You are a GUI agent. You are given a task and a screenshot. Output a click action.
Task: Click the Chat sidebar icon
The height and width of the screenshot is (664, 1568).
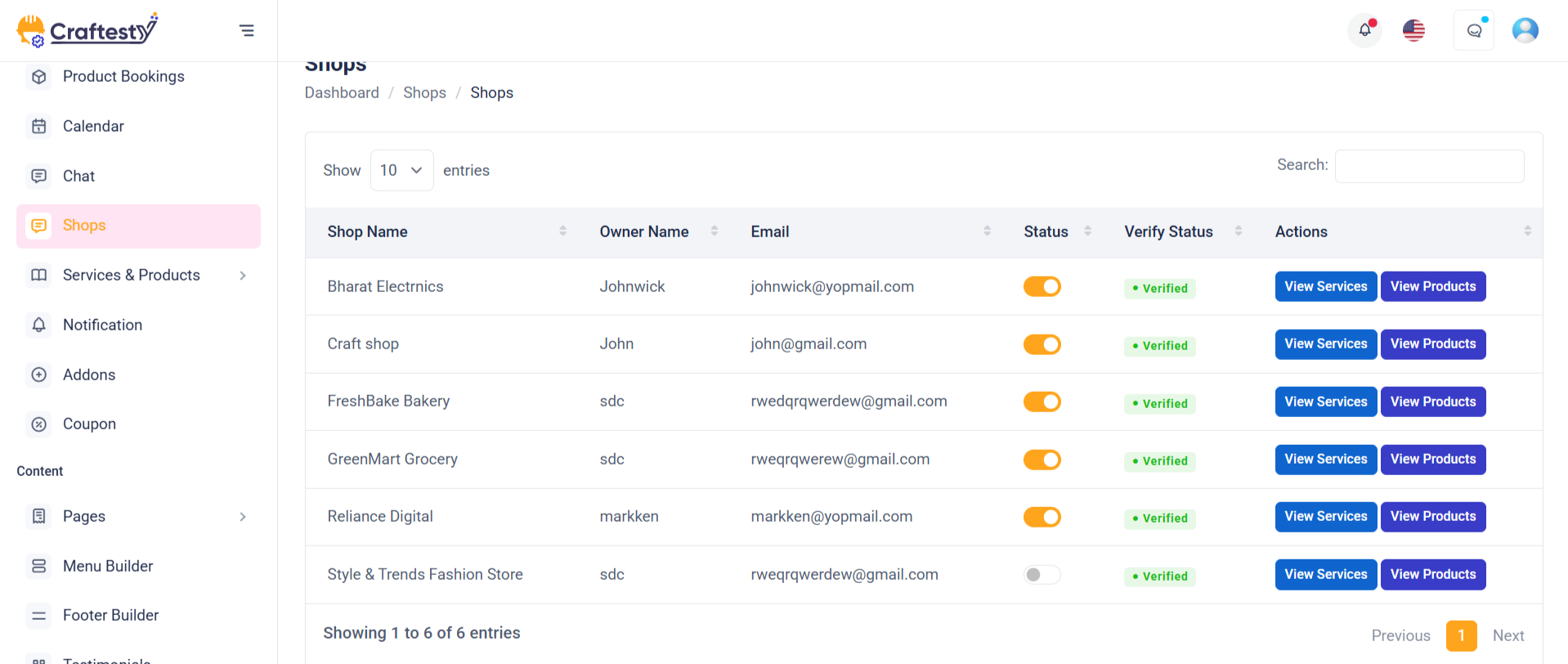(38, 176)
